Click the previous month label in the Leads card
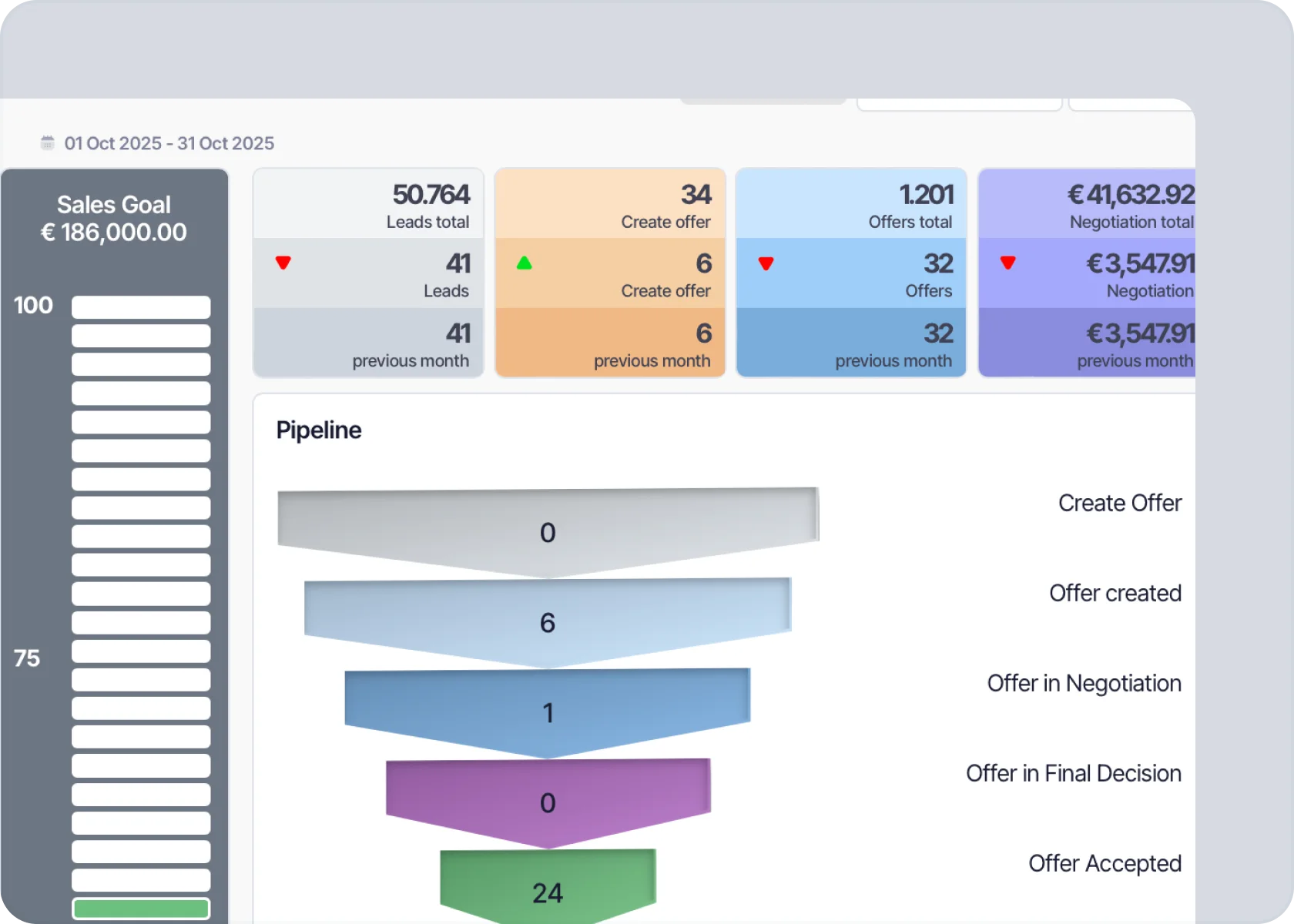This screenshot has width=1294, height=924. pos(411,361)
